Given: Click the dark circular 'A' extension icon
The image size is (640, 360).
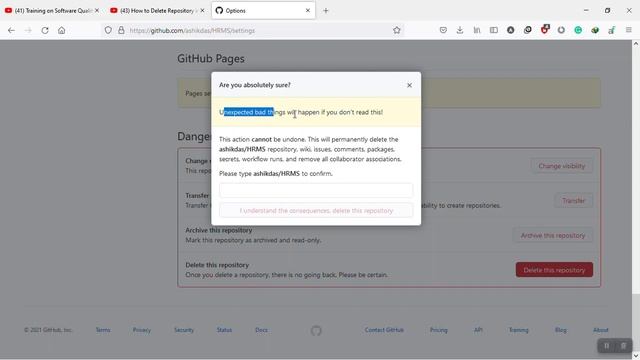Looking at the screenshot, I should click(x=511, y=30).
